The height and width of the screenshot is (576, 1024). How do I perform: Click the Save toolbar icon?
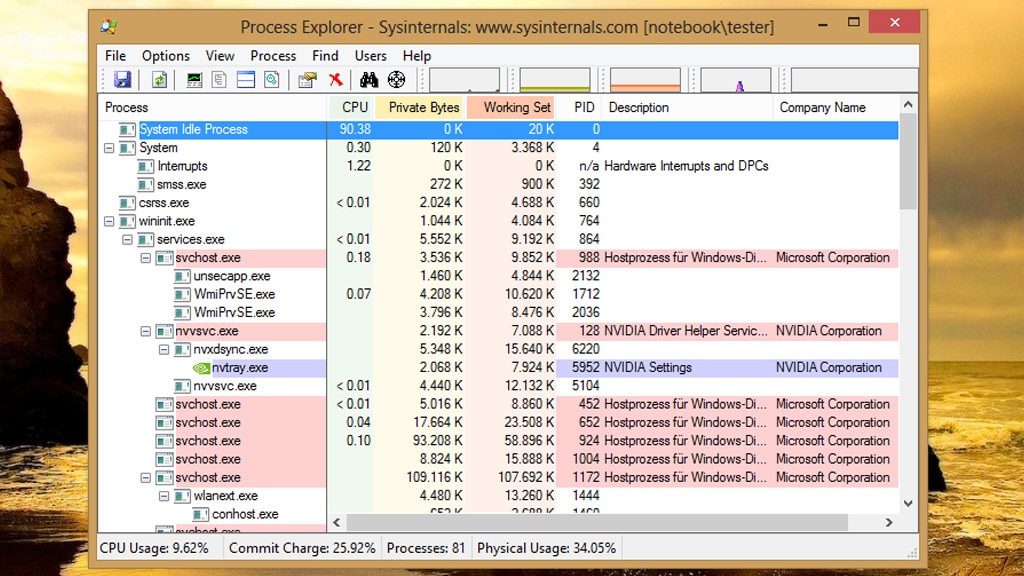[x=121, y=79]
